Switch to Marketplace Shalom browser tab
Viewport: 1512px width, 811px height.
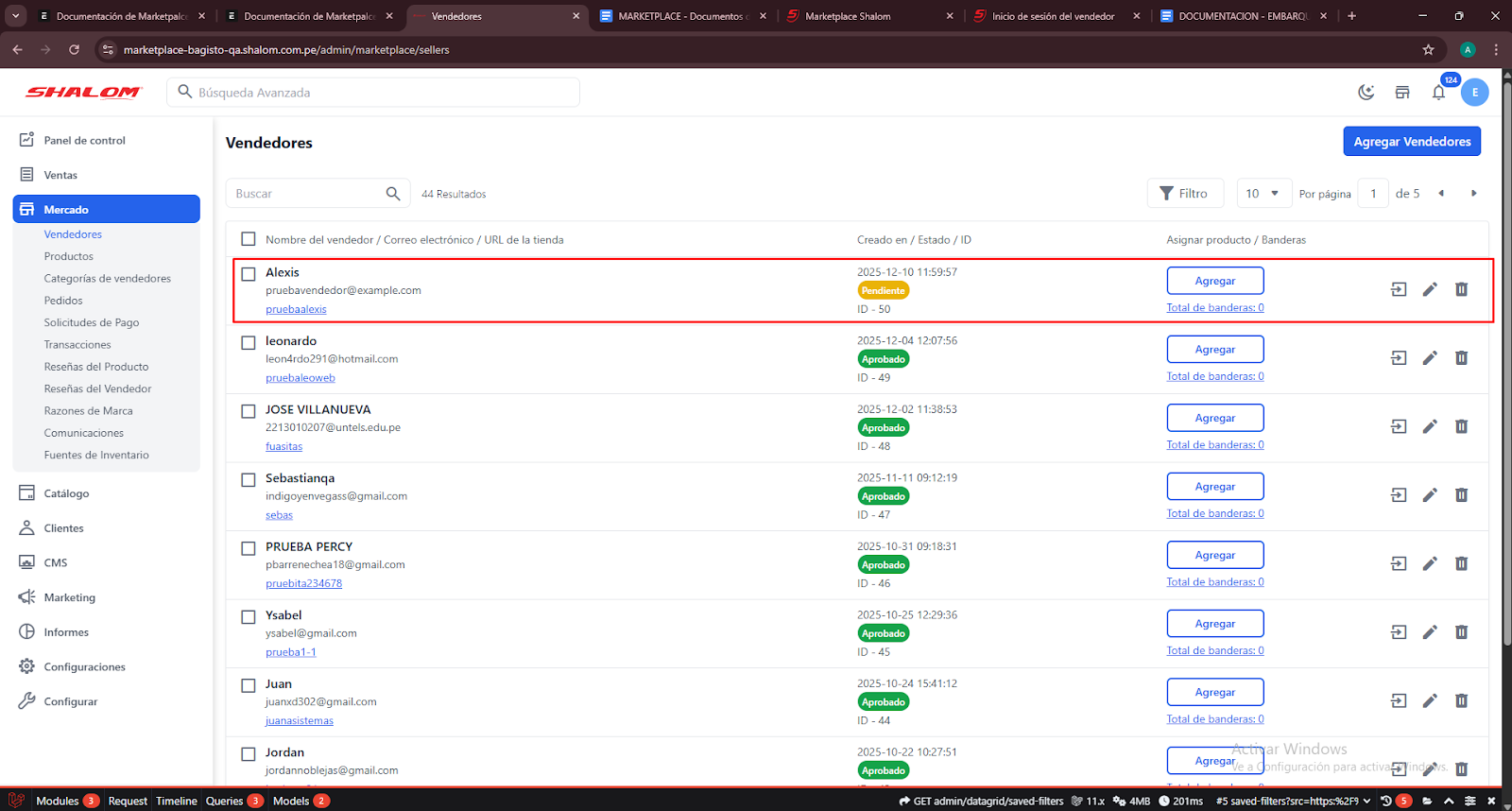click(848, 16)
